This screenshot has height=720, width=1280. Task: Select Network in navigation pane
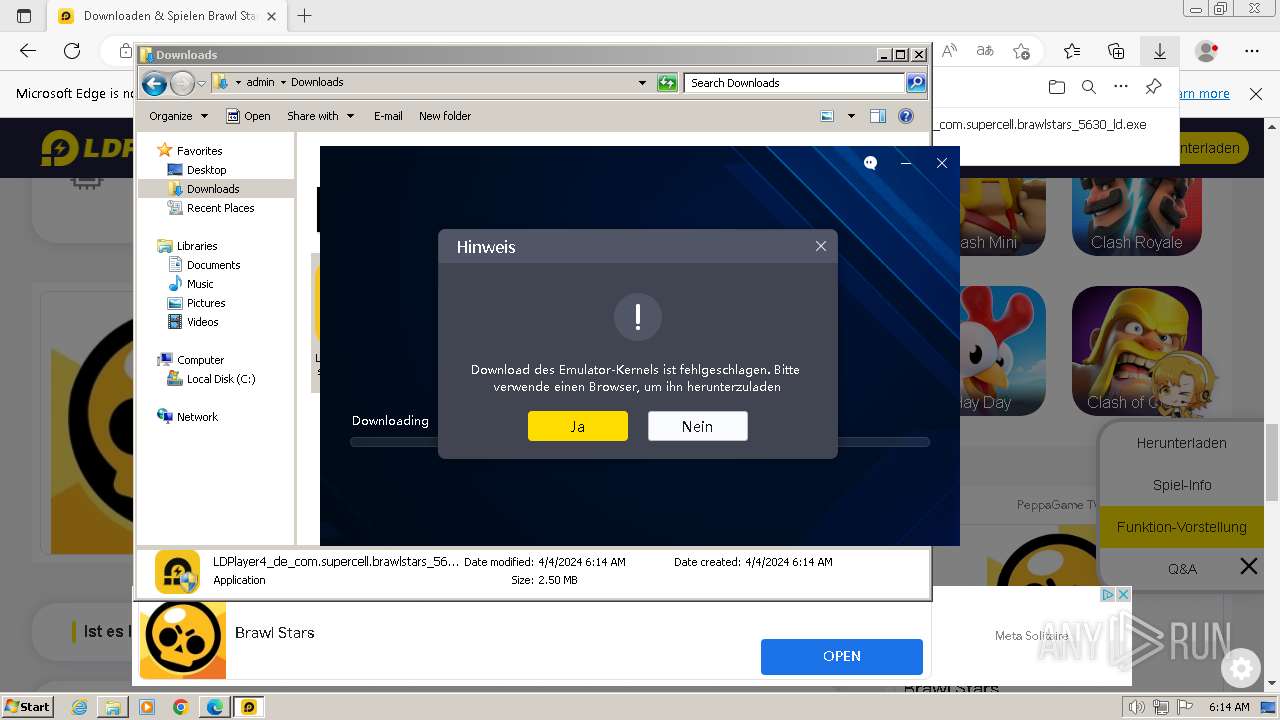(197, 417)
